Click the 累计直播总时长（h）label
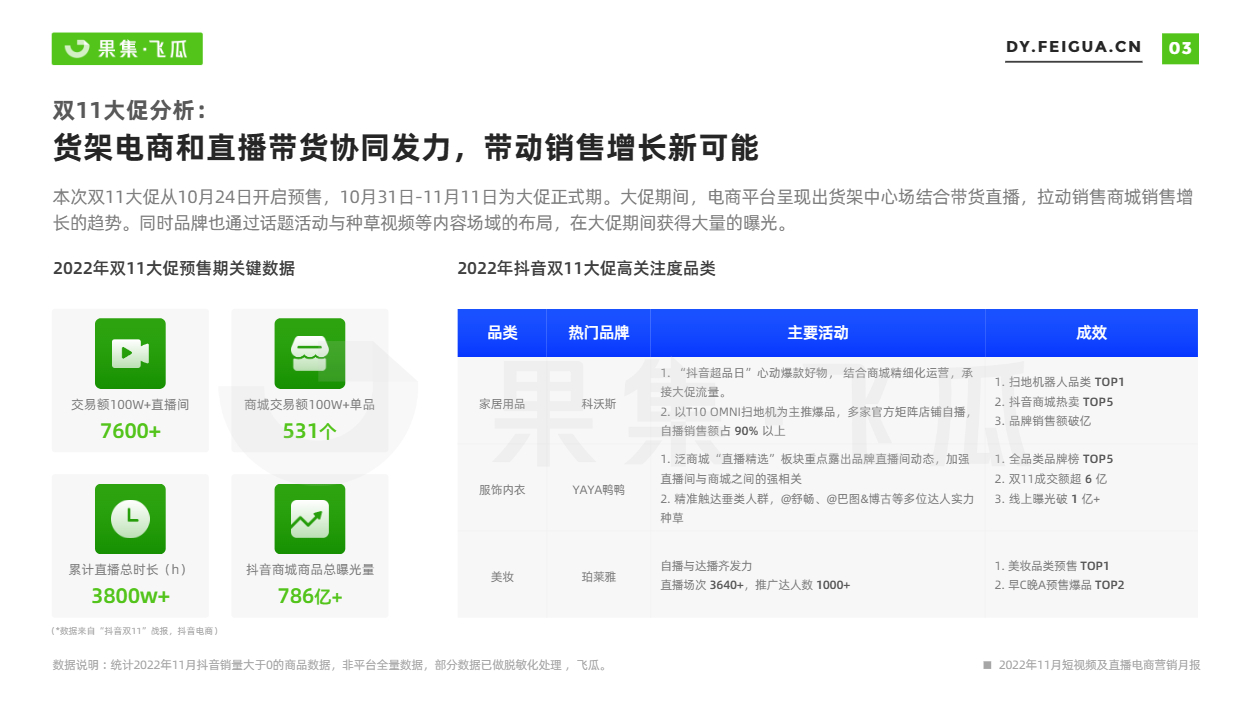Screen dimensions: 1250x703 [130, 570]
